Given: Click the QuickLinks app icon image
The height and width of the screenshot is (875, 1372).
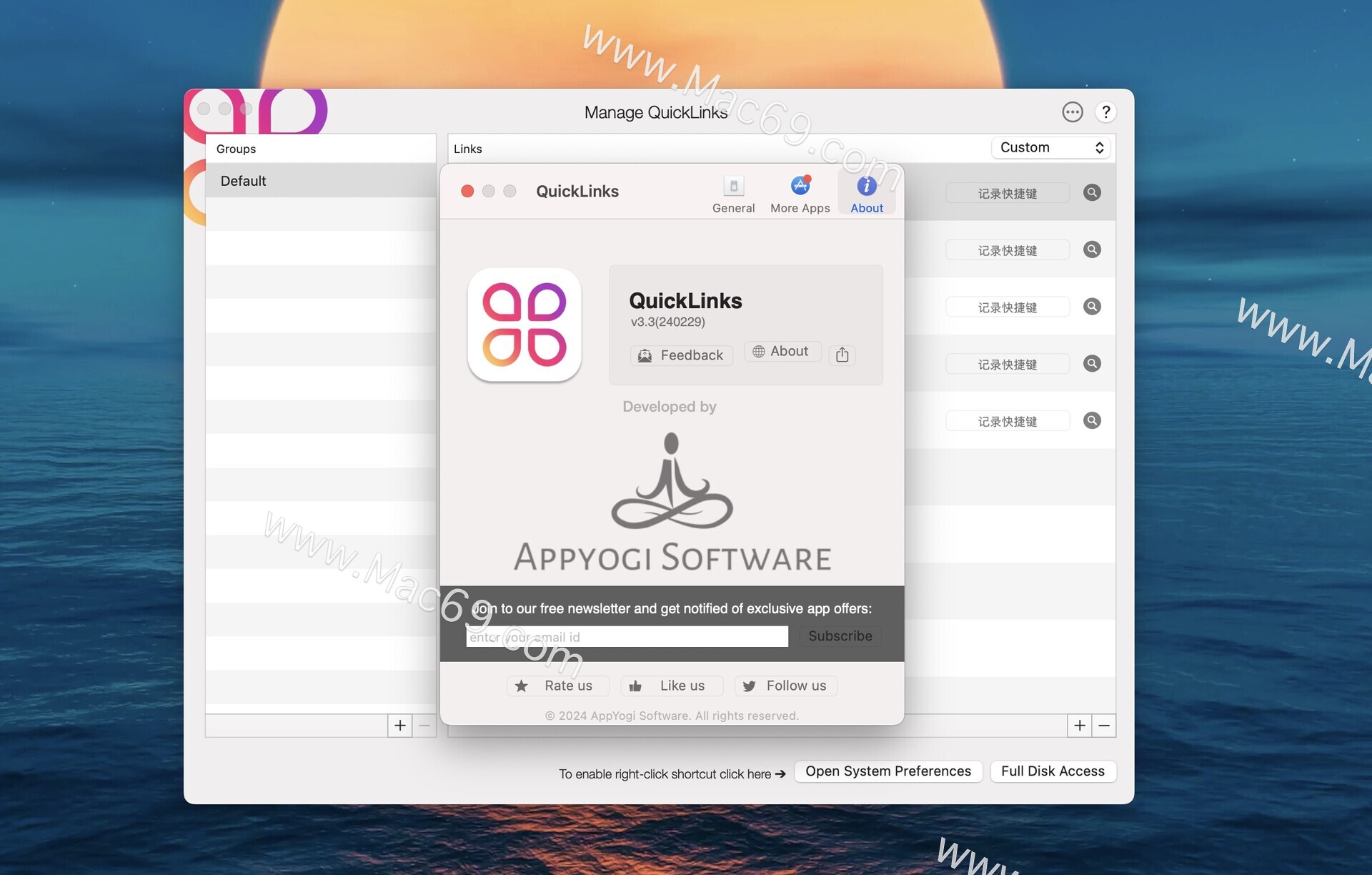Looking at the screenshot, I should click(x=524, y=324).
